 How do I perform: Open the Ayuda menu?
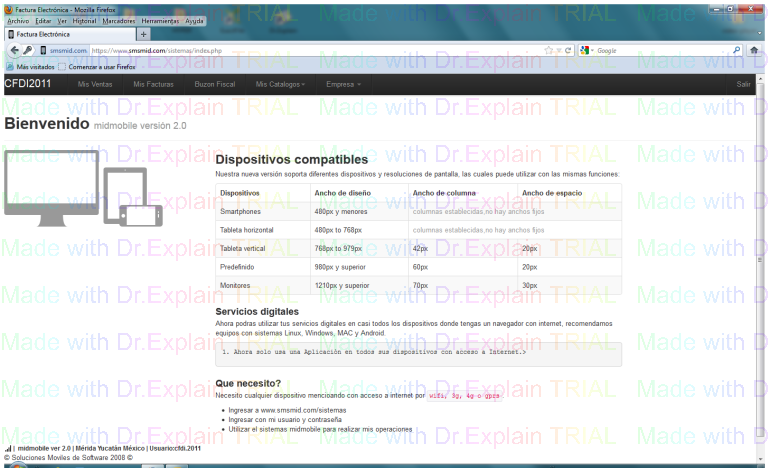[194, 21]
